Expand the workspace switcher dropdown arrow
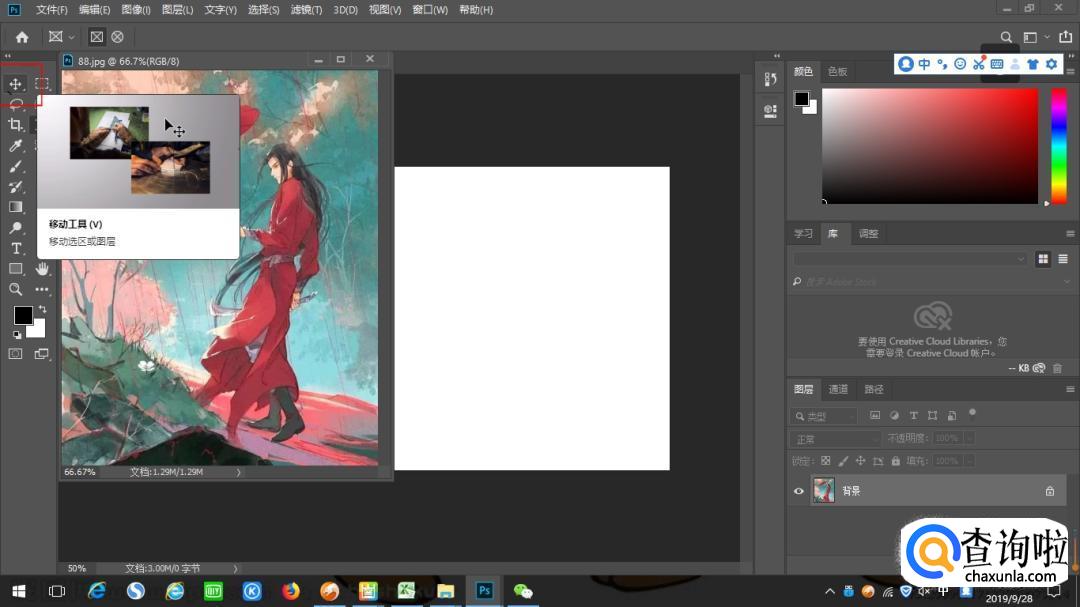The width and height of the screenshot is (1080, 607). 1047,37
